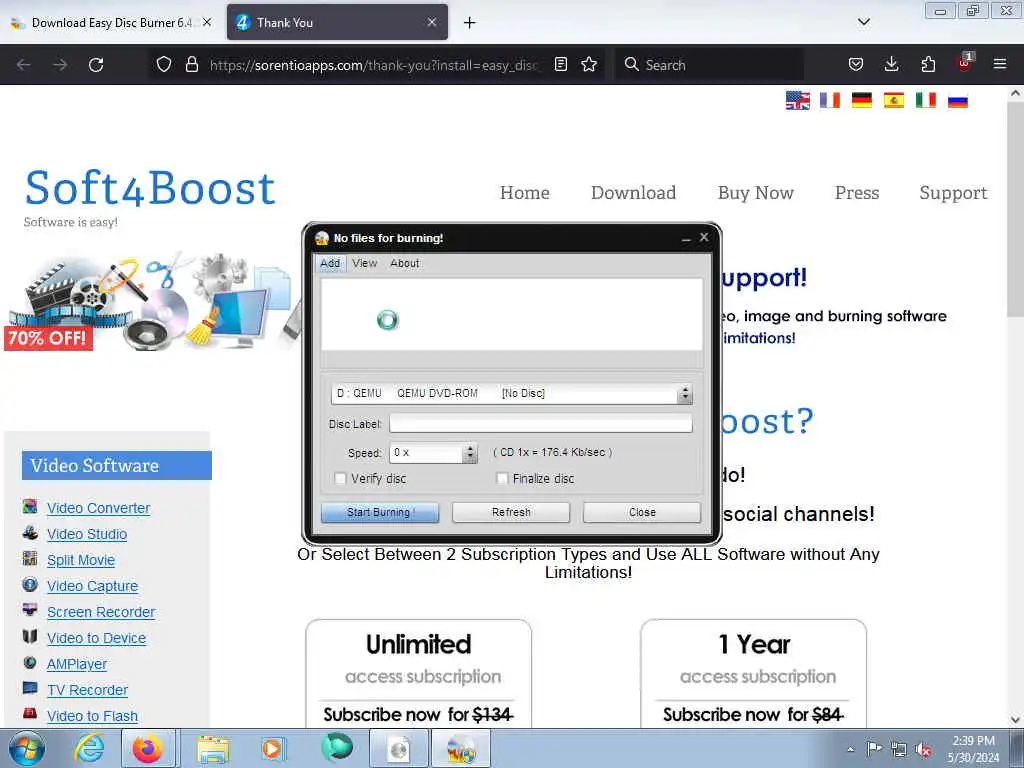Viewport: 1024px width, 768px height.
Task: Click the 70% OFF promotional banner
Action: pyautogui.click(x=48, y=338)
